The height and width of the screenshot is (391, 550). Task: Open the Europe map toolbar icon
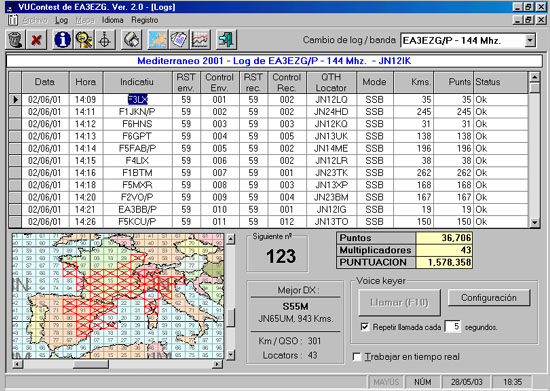(x=158, y=39)
